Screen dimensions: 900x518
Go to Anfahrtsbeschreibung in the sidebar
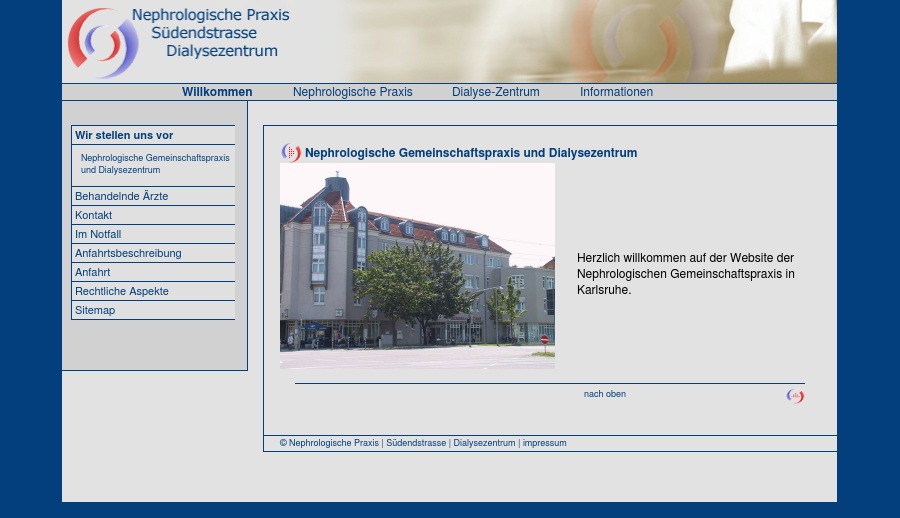[128, 253]
